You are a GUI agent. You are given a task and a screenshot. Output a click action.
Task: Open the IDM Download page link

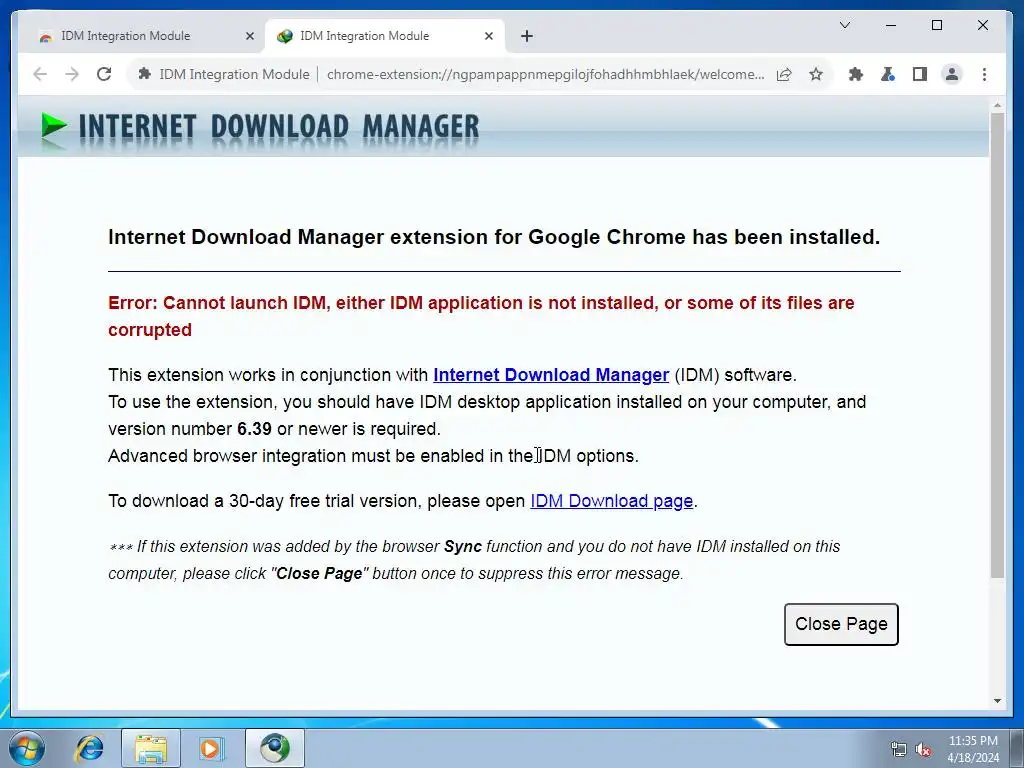tap(611, 501)
